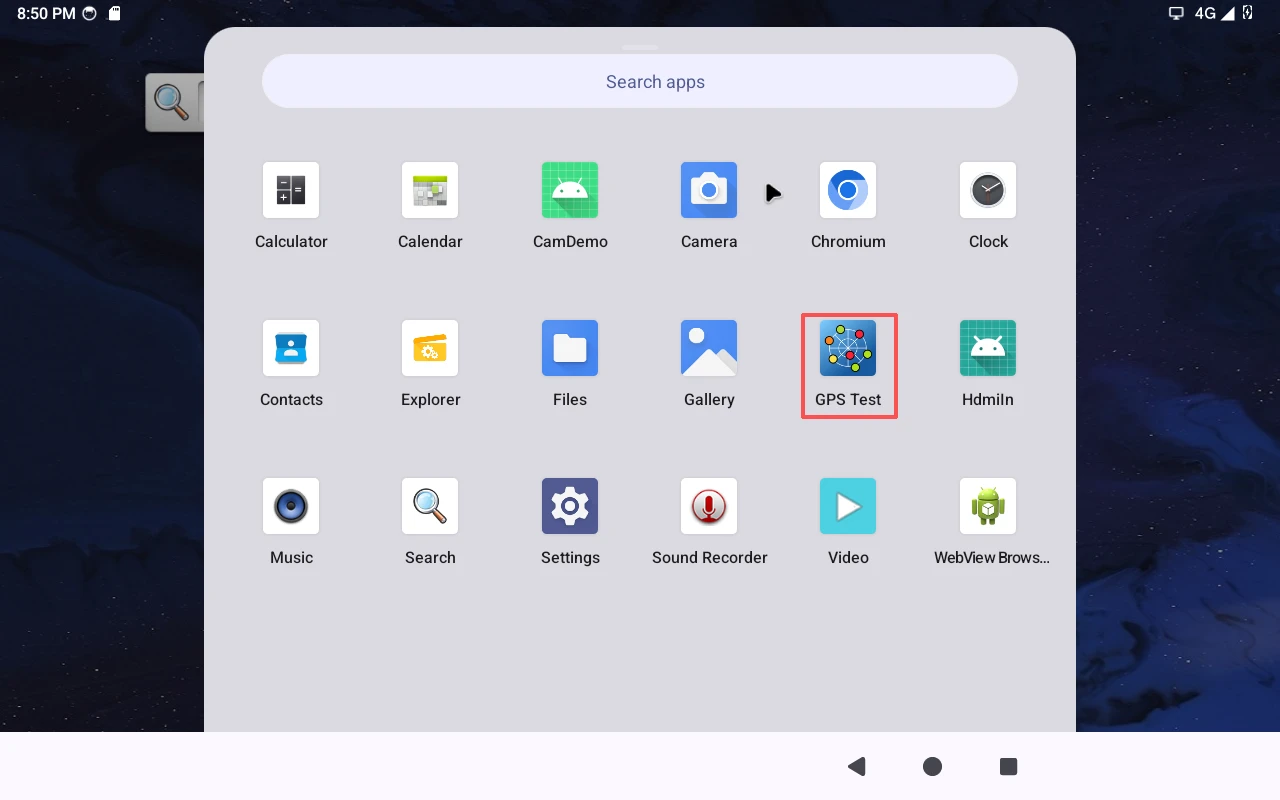
Task: Tap the Back navigation button
Action: tap(856, 766)
